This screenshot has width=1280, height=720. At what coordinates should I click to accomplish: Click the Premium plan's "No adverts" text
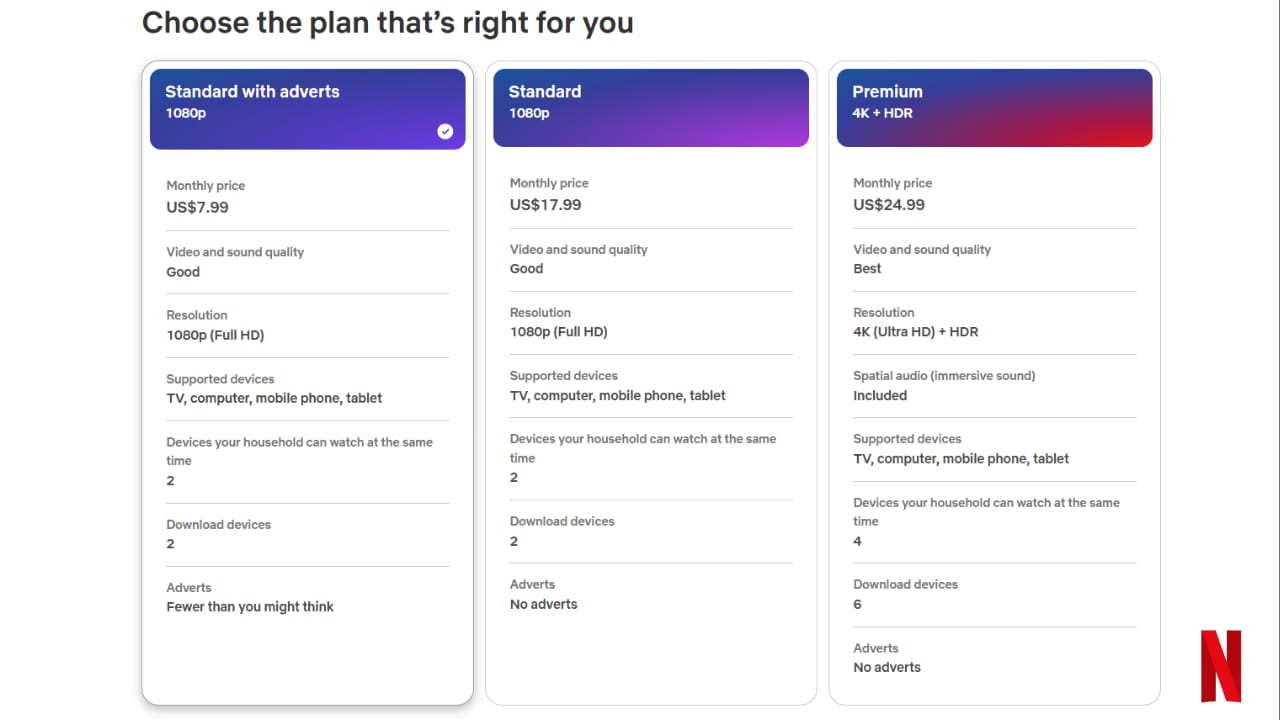point(887,667)
